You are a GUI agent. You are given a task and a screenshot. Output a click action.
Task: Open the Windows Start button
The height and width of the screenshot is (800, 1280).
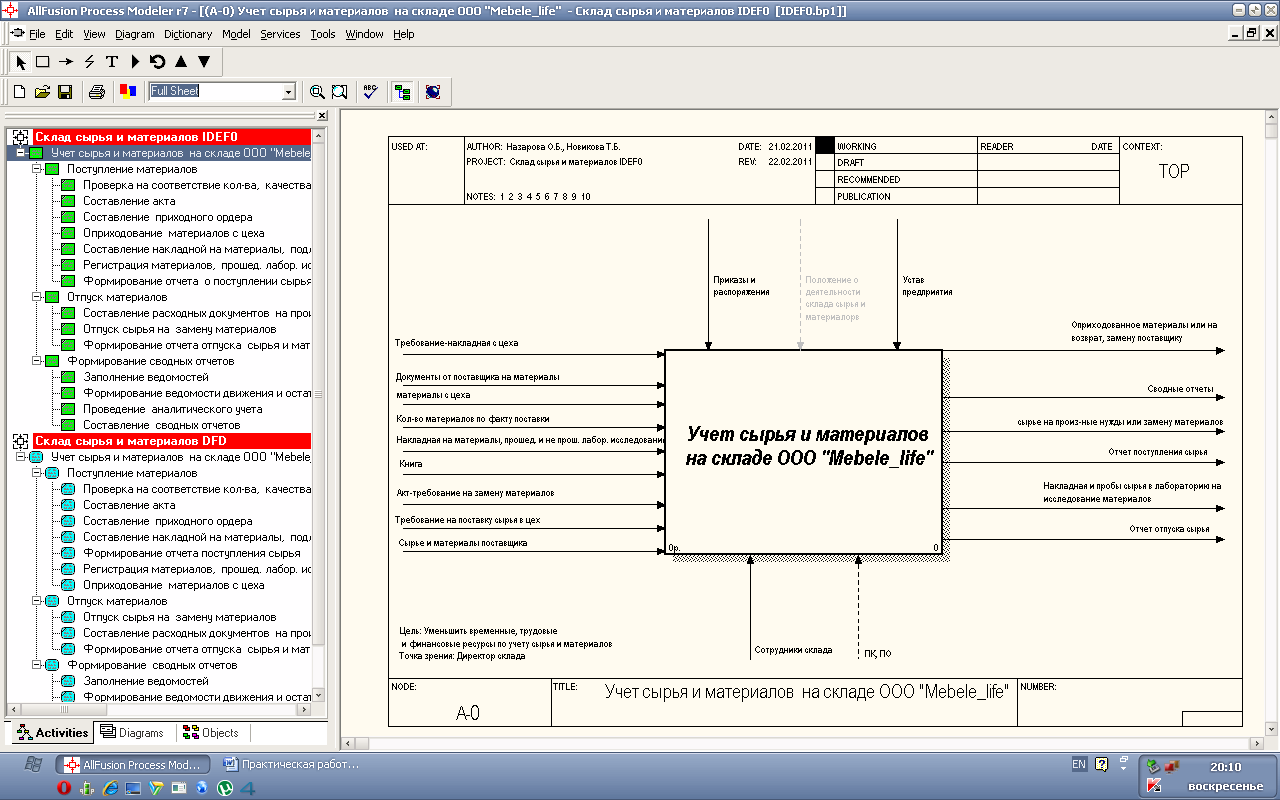click(32, 764)
